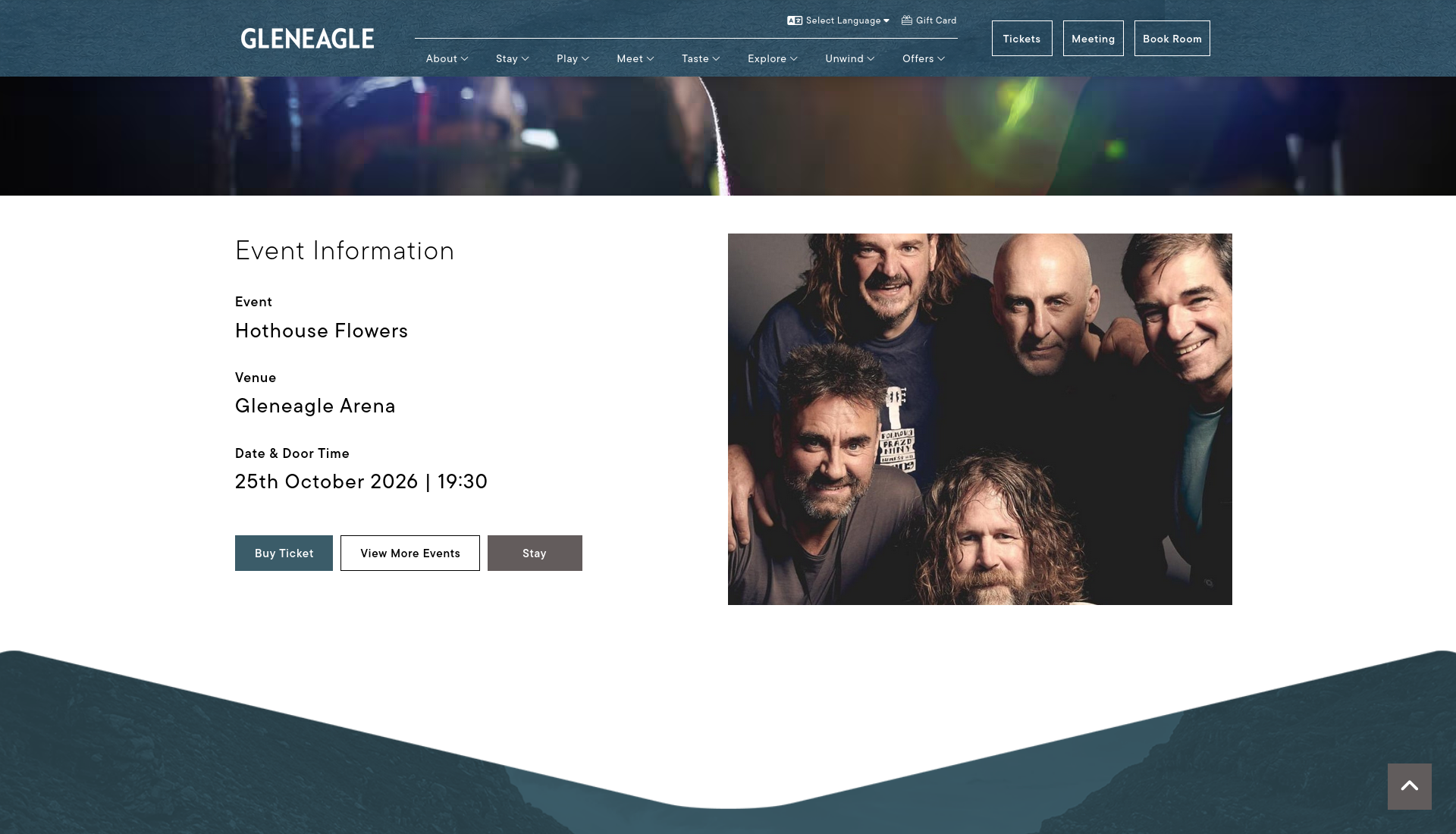The width and height of the screenshot is (1456, 834).
Task: Click View More Events button
Action: pos(410,553)
